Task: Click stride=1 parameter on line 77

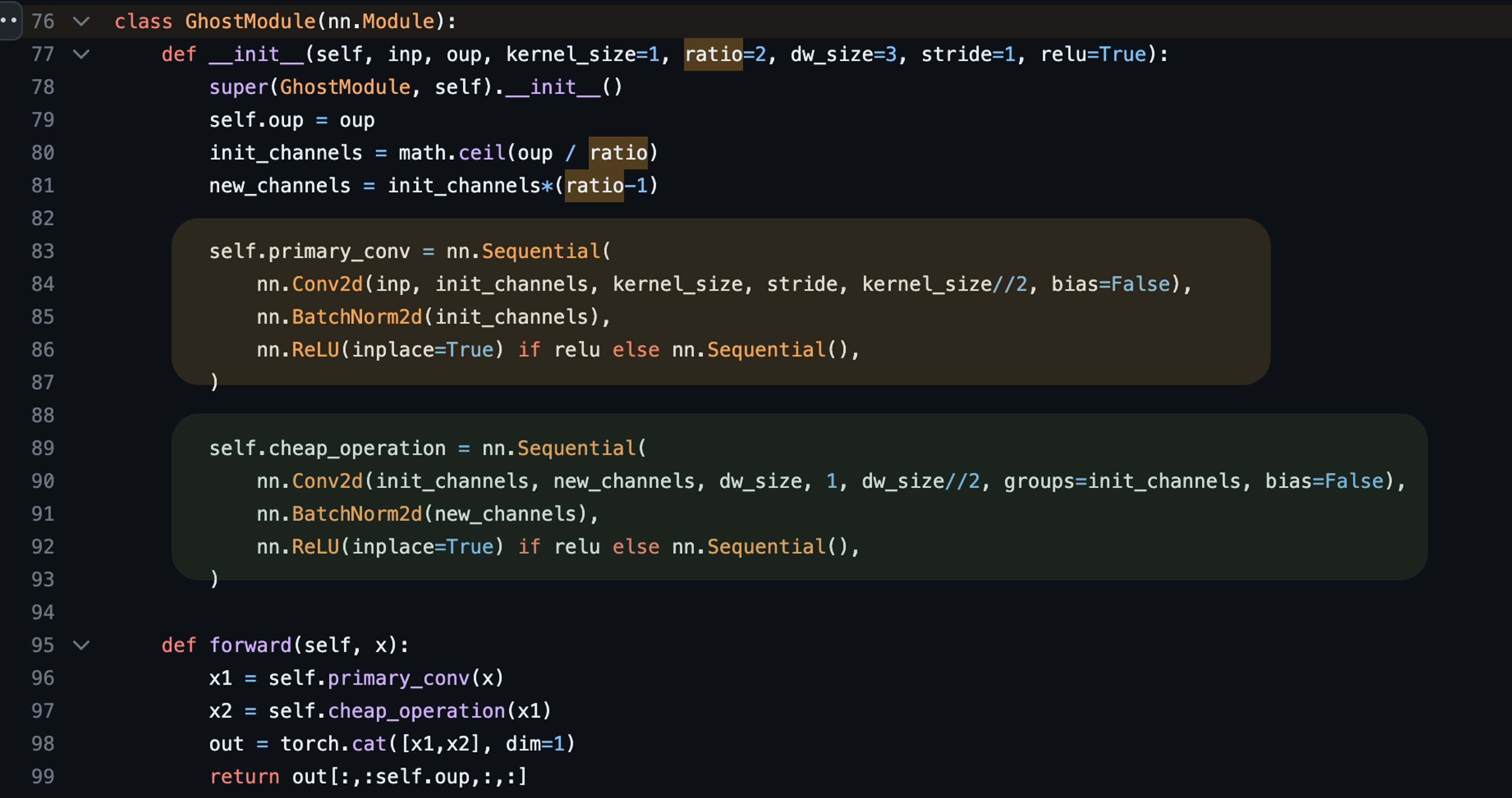Action: click(968, 55)
